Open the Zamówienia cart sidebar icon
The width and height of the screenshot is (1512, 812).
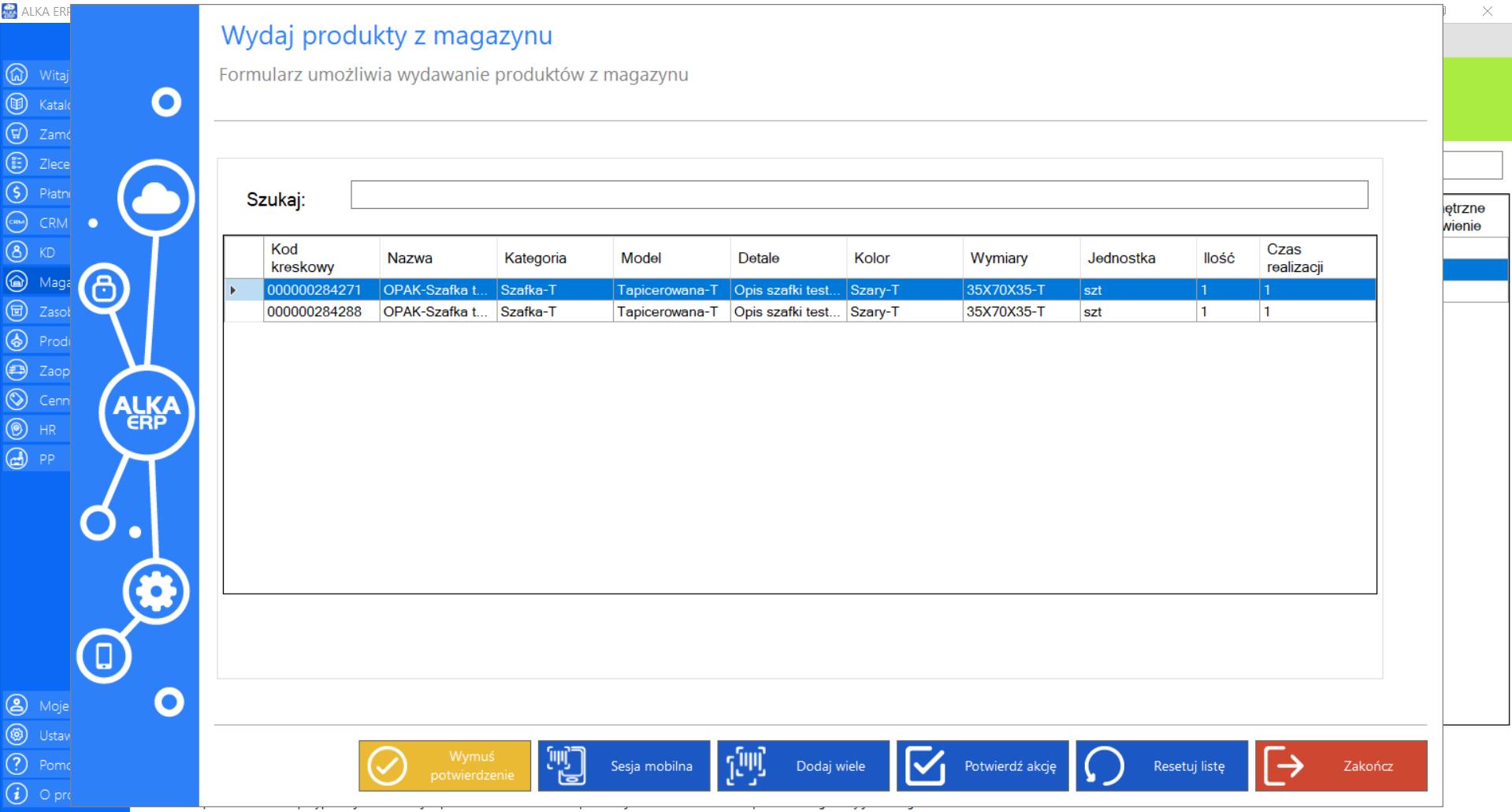coord(17,133)
